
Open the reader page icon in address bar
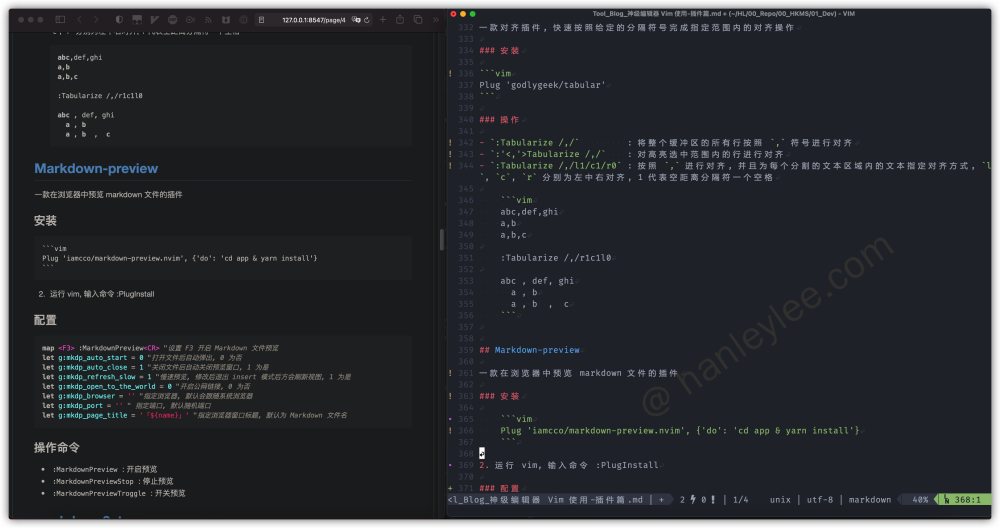click(261, 20)
